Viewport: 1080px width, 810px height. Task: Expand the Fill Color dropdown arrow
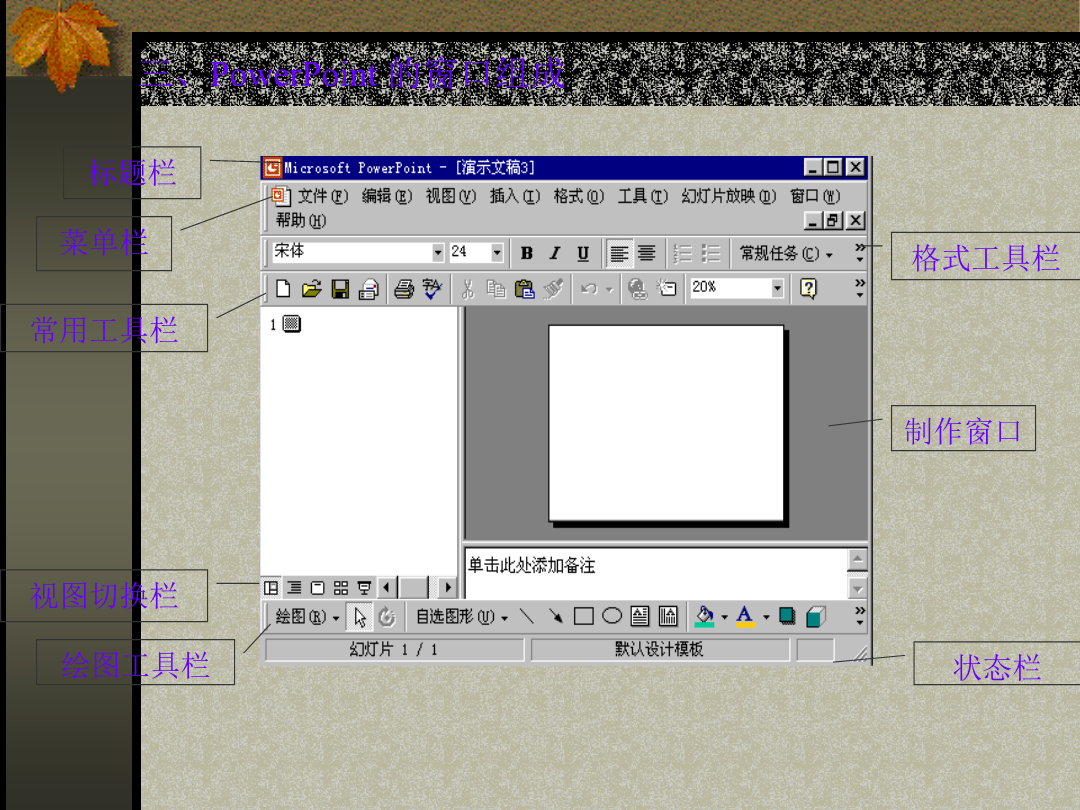(x=724, y=616)
